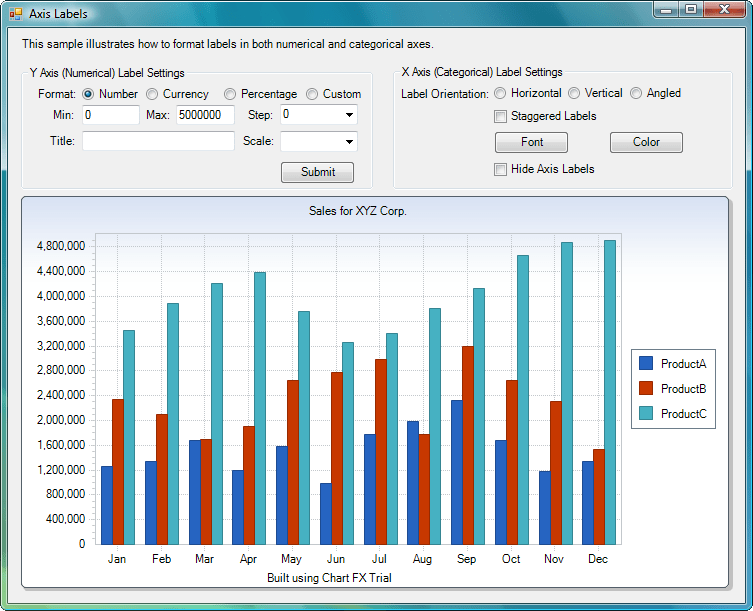
Task: Enable the Staggered Labels checkbox
Action: point(500,116)
